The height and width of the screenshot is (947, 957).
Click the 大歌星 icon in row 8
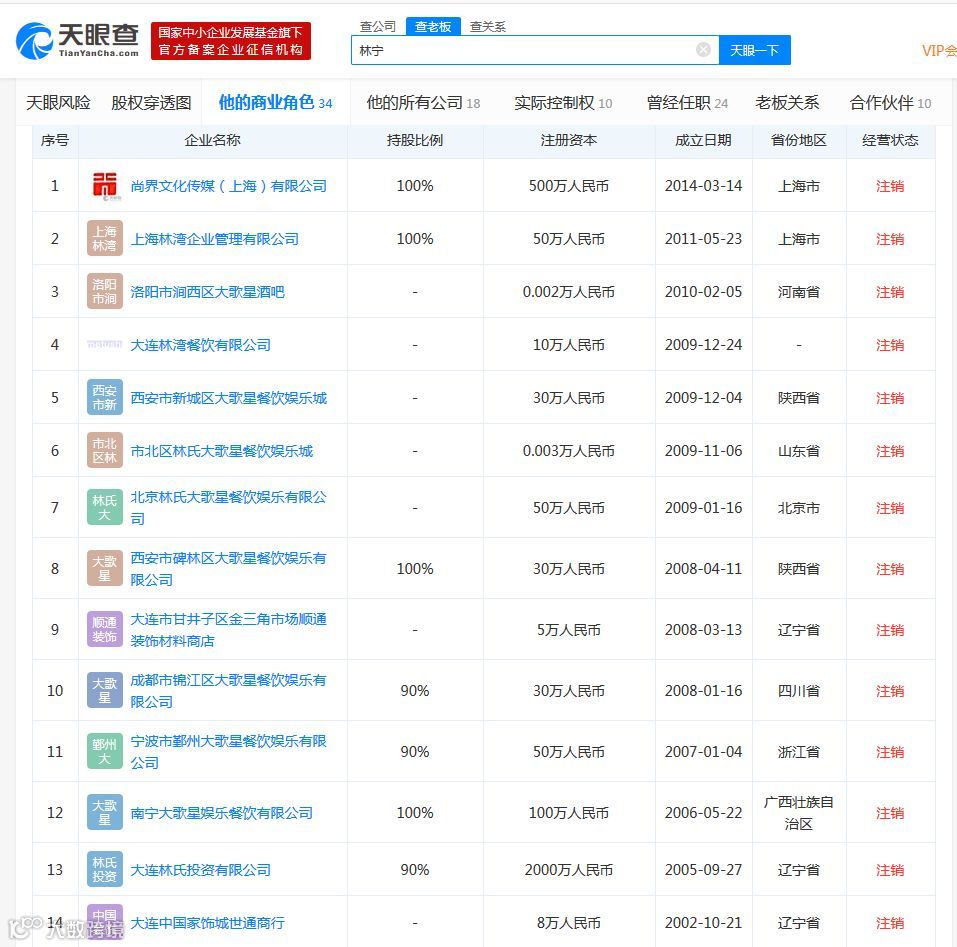(105, 569)
